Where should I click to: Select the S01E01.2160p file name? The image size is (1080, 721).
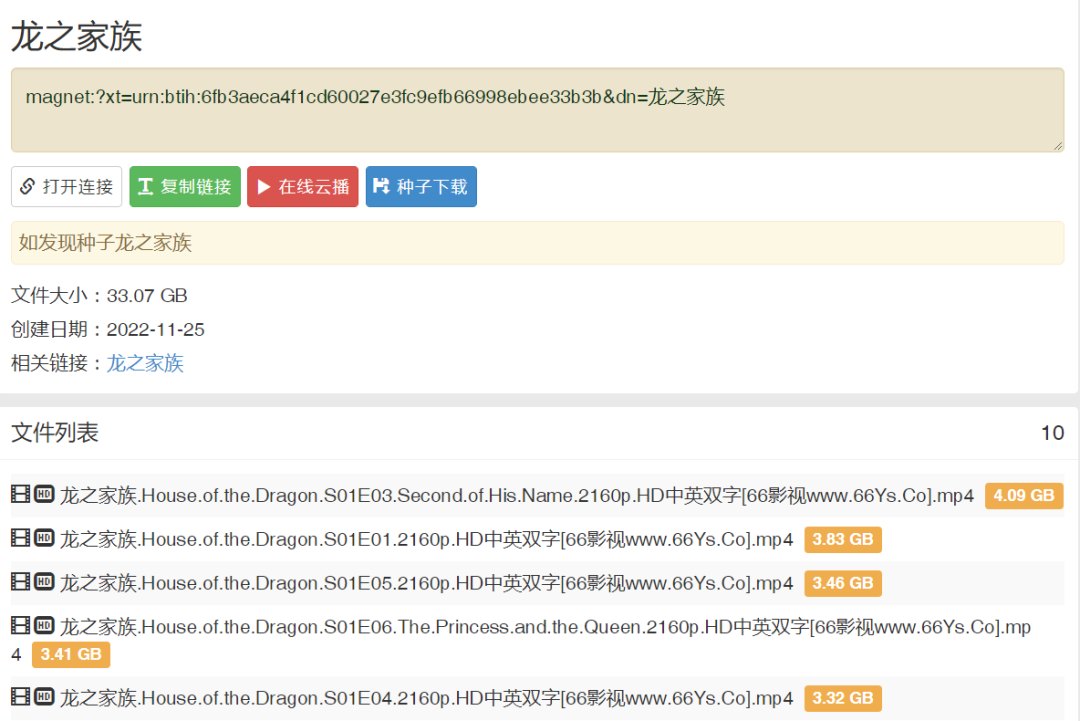[x=426, y=539]
